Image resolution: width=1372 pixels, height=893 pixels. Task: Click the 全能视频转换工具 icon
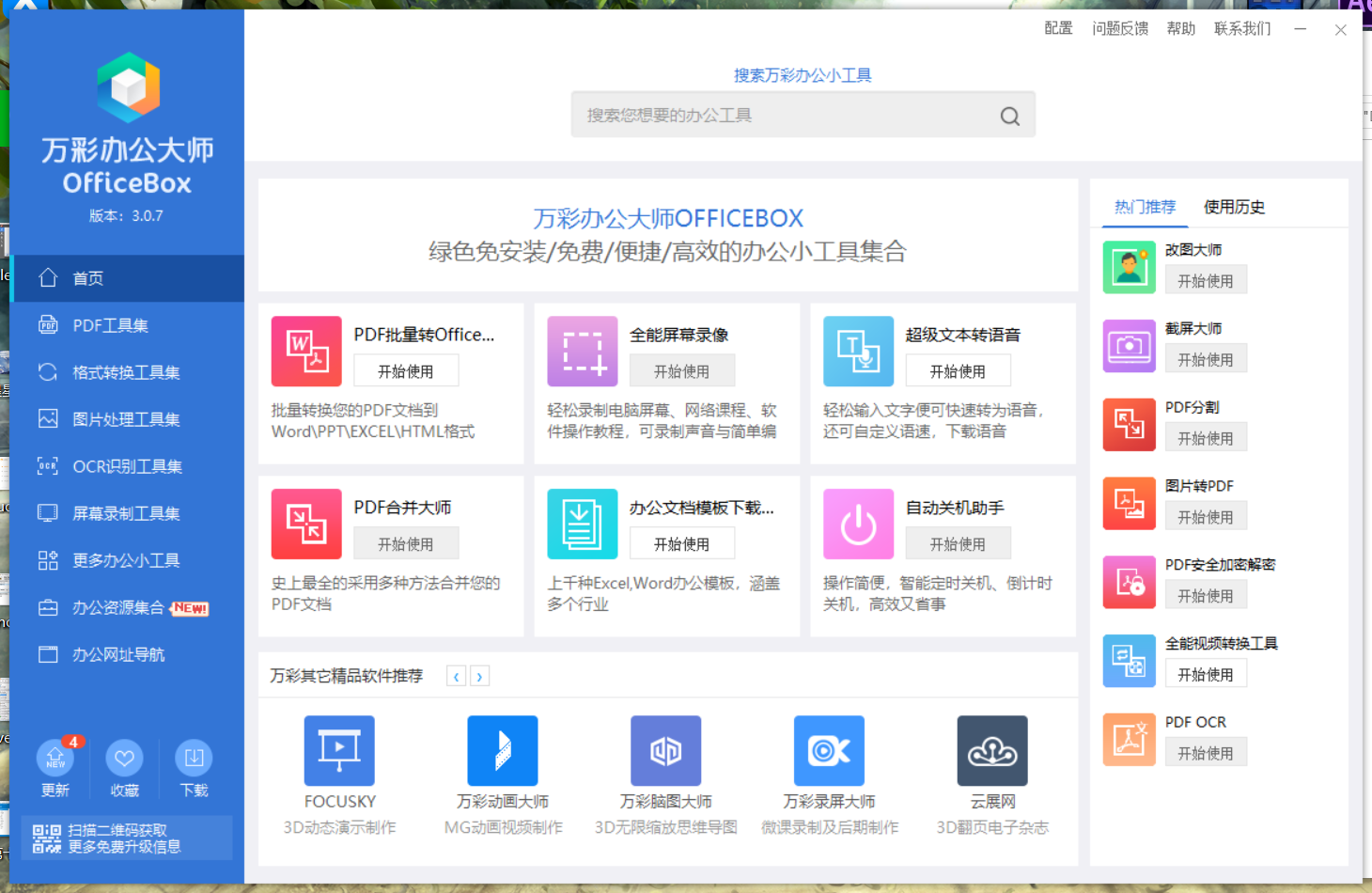1130,661
